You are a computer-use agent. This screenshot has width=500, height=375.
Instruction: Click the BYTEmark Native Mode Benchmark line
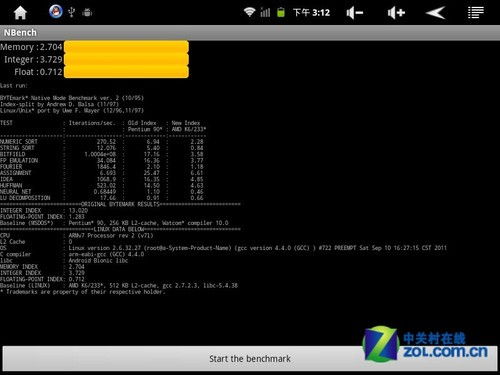[72, 98]
